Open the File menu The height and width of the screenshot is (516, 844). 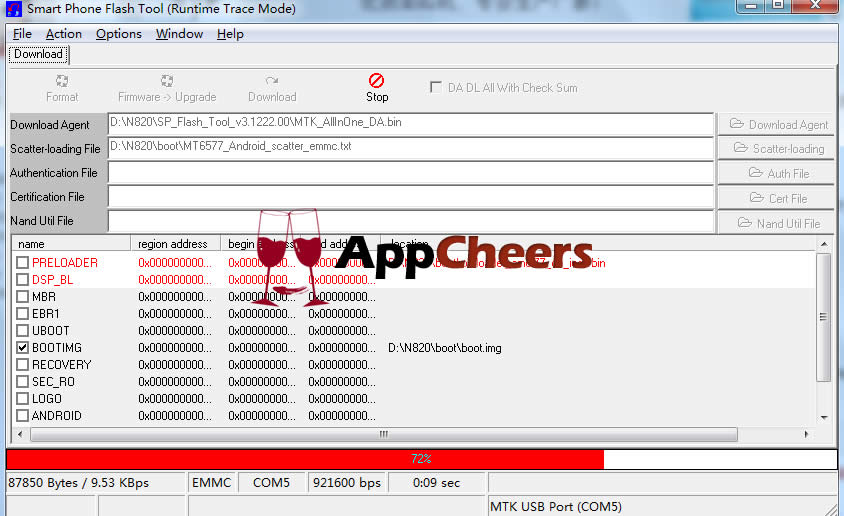click(22, 34)
